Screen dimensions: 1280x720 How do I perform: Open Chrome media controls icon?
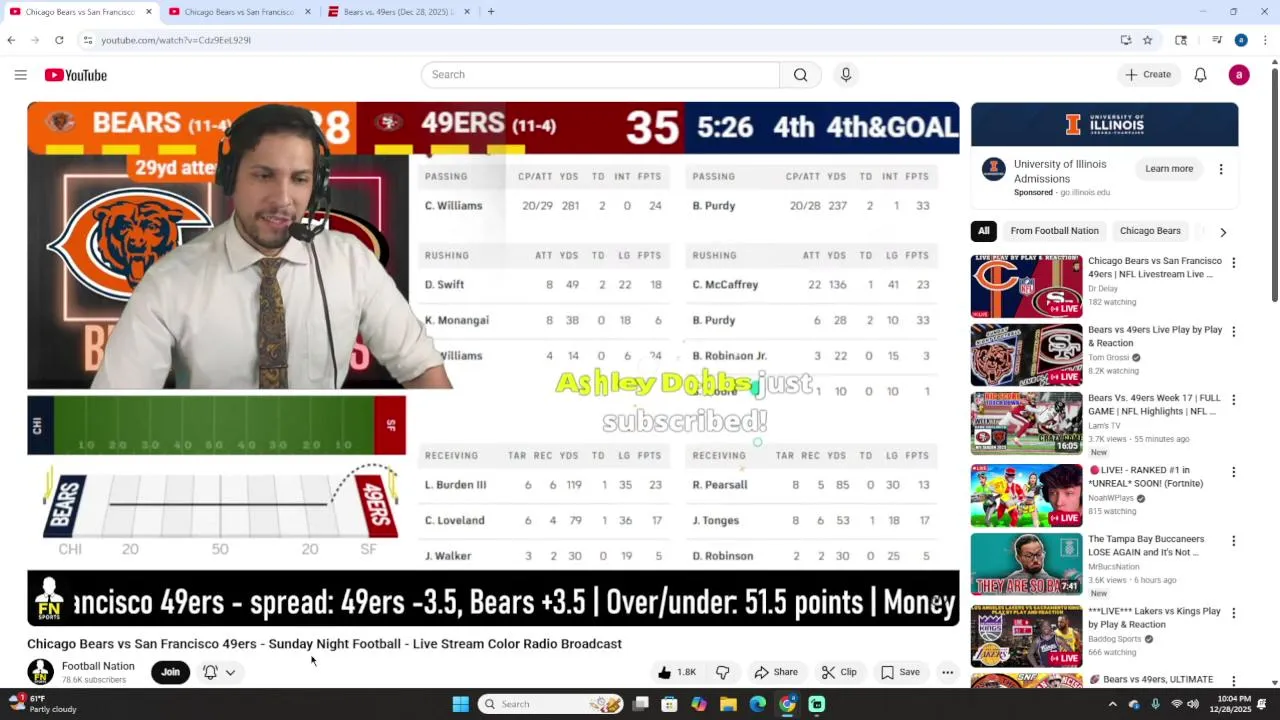click(x=1217, y=40)
